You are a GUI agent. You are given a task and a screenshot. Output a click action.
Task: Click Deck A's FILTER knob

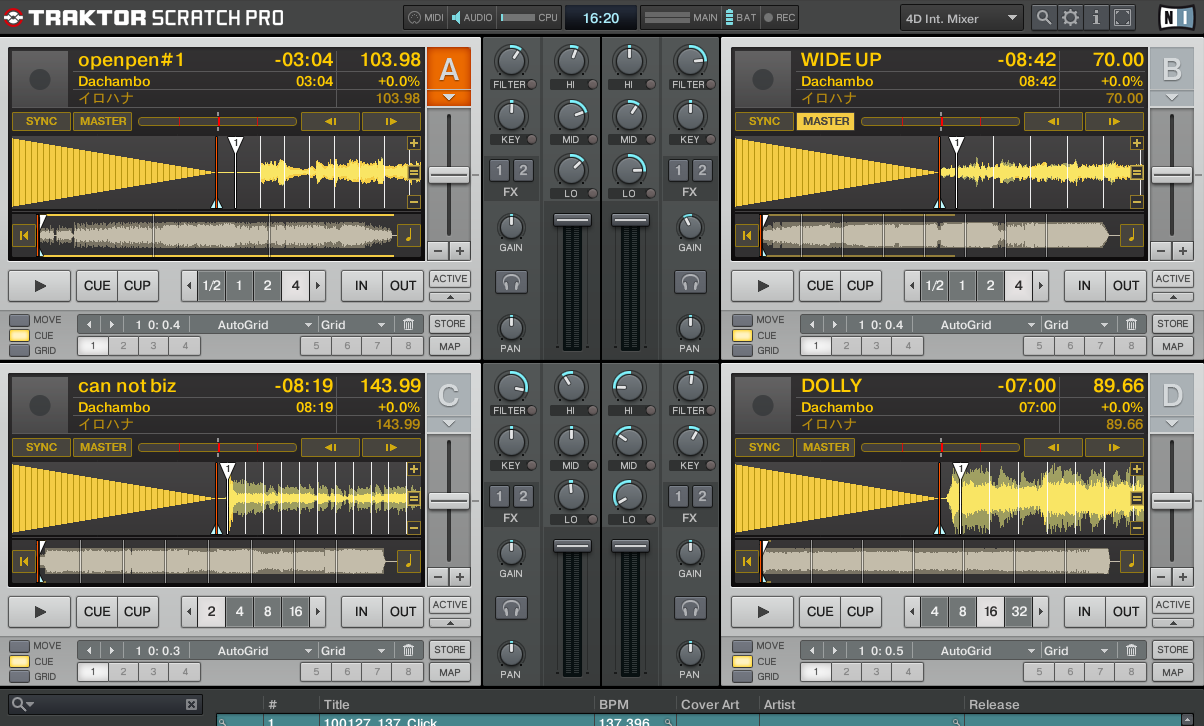tap(510, 60)
